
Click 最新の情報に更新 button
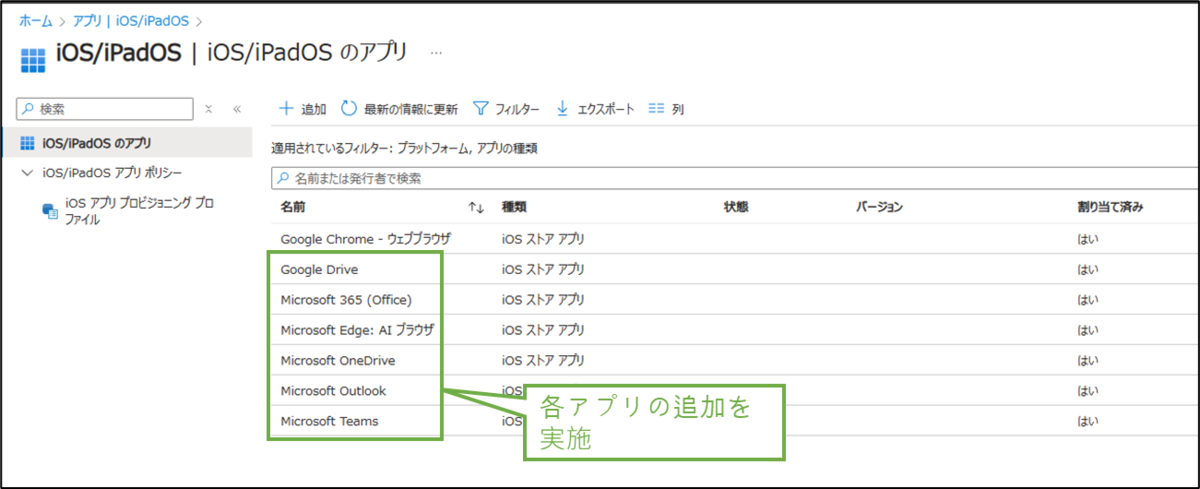click(399, 108)
